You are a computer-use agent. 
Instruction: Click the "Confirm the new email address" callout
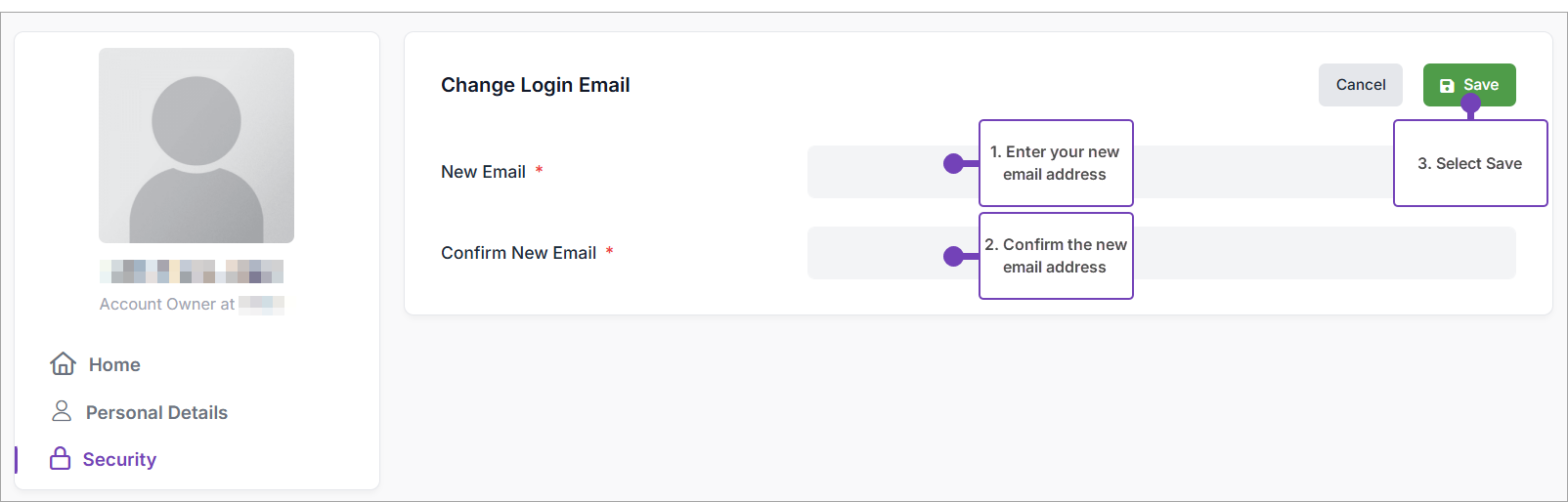pos(1056,256)
